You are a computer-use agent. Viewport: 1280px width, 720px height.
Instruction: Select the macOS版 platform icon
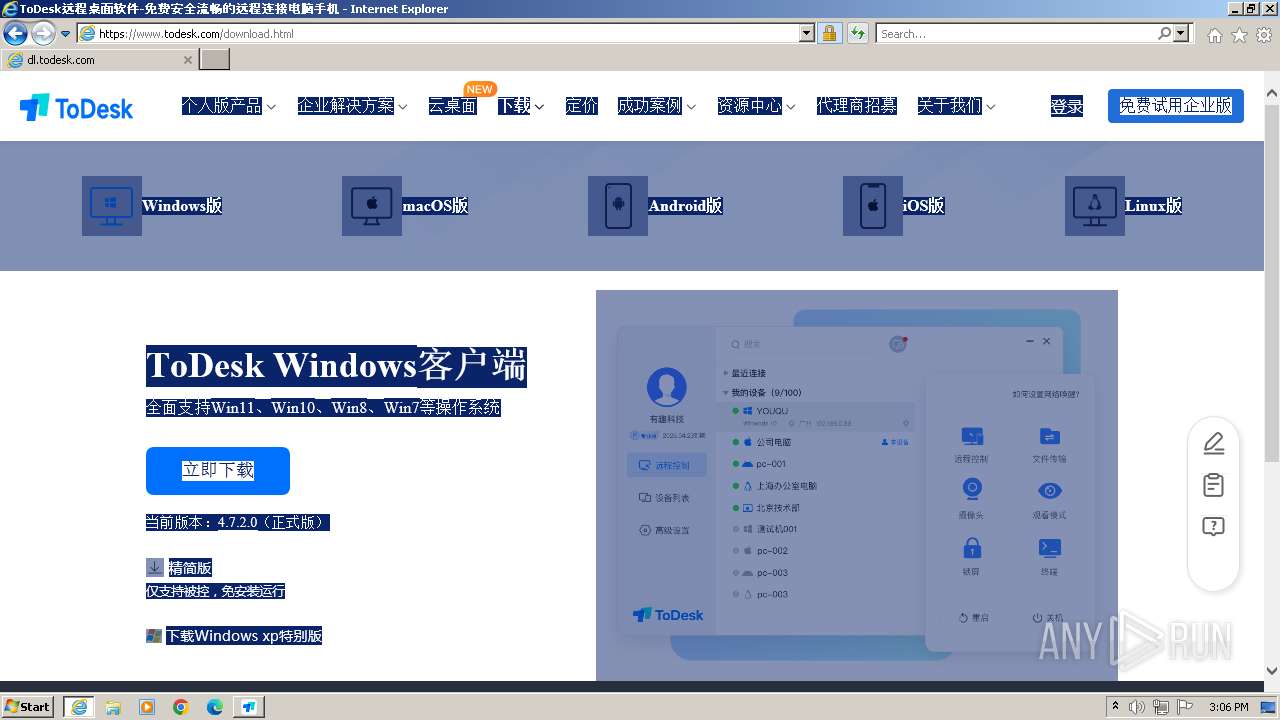(372, 206)
